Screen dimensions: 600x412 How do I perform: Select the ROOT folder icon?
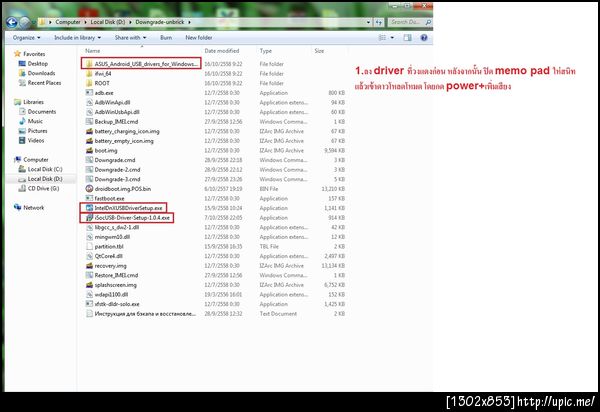(x=89, y=83)
